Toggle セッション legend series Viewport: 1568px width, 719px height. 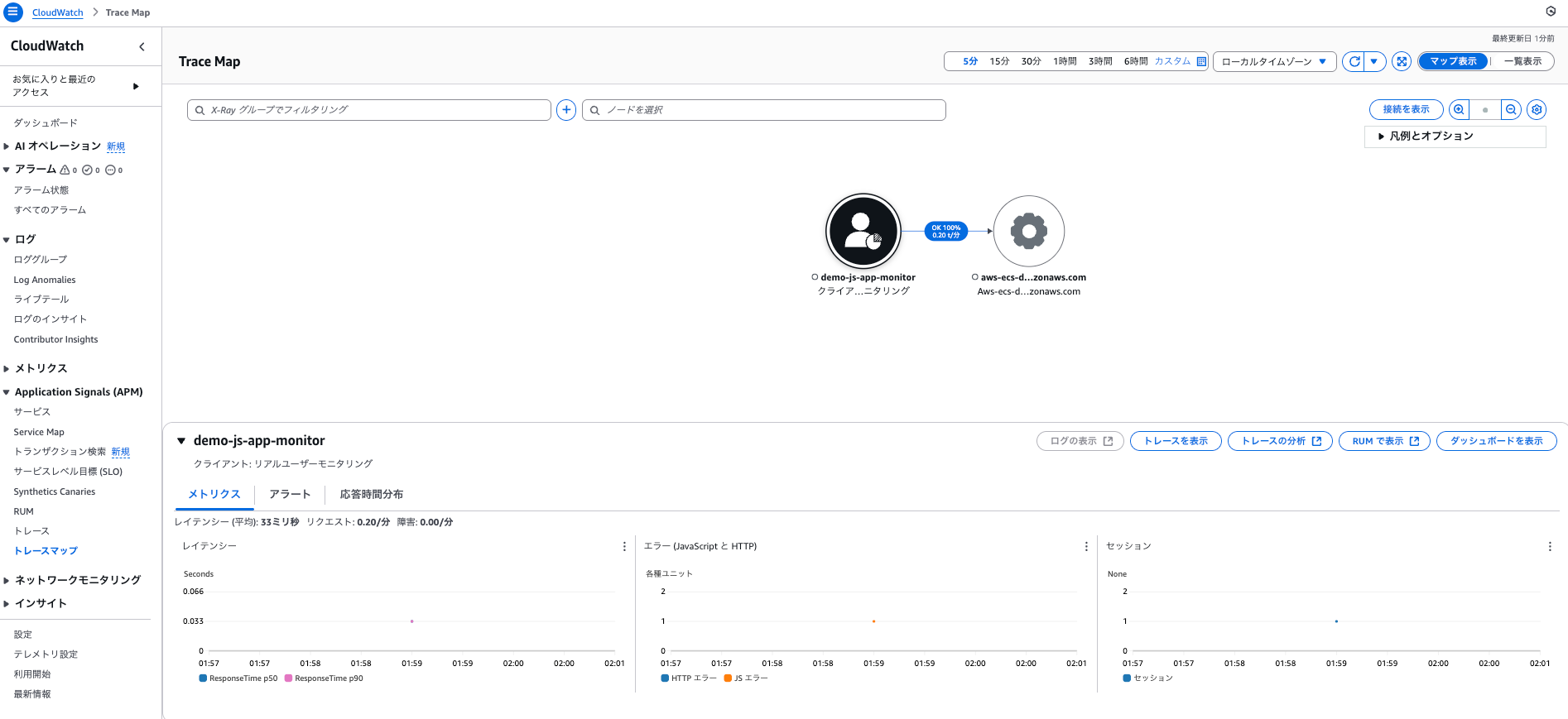1148,678
